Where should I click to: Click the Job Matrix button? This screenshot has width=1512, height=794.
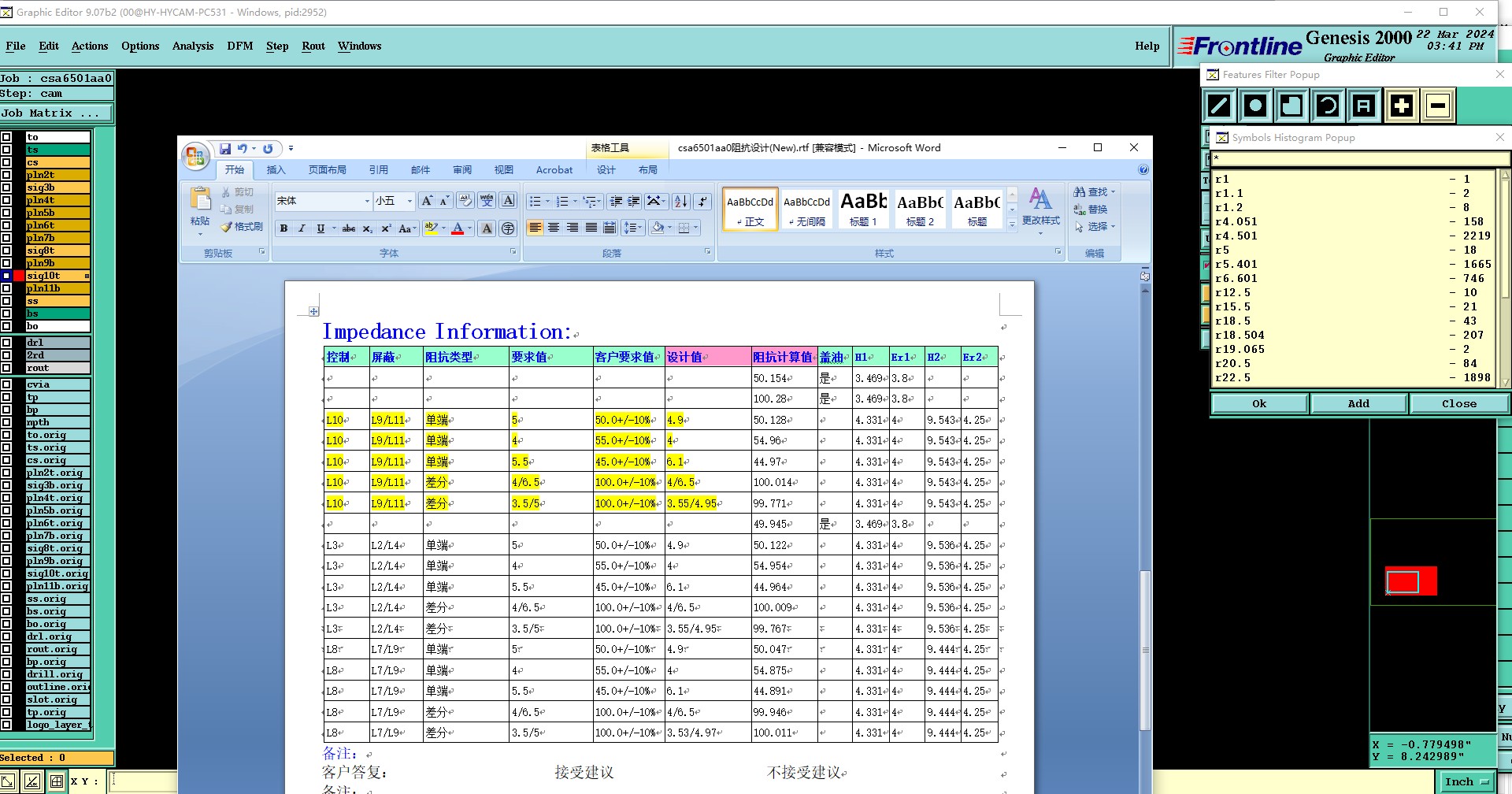coord(56,113)
